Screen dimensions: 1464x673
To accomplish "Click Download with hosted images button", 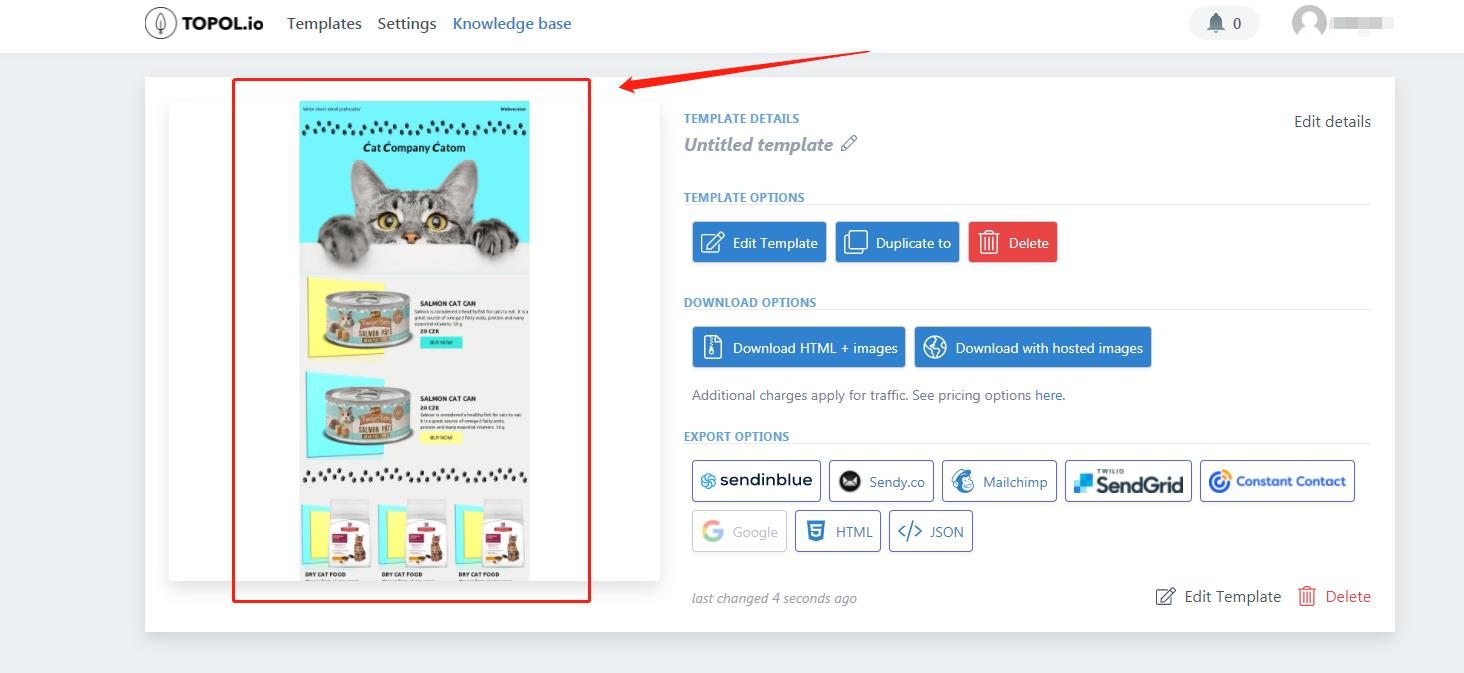I will [x=1033, y=347].
